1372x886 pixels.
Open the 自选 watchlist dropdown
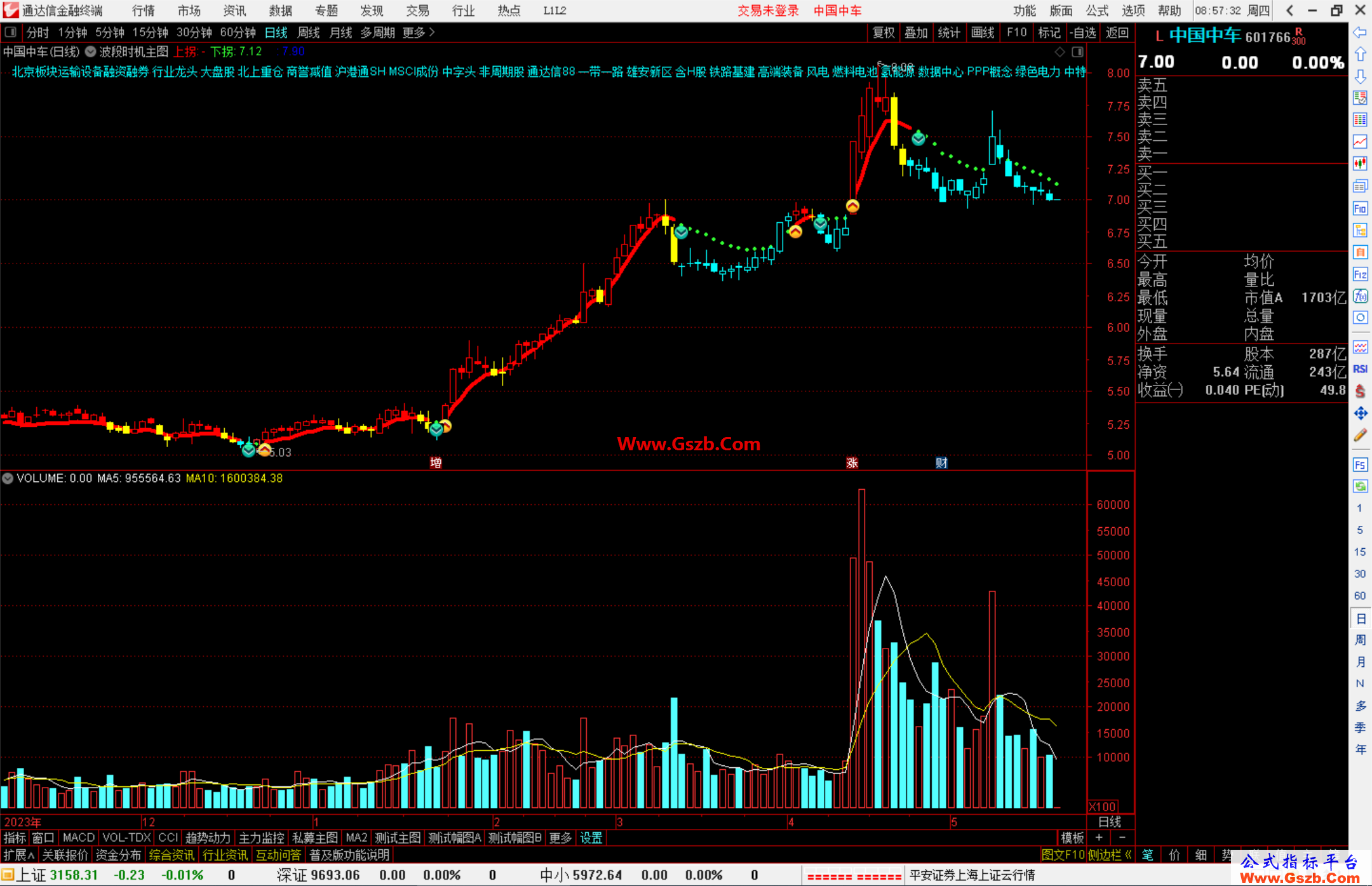coord(1083,32)
